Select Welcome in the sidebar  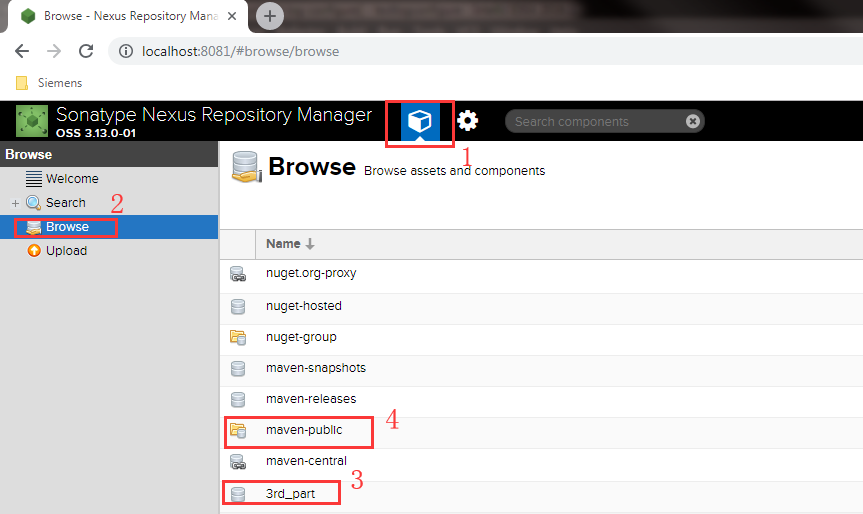[72, 179]
